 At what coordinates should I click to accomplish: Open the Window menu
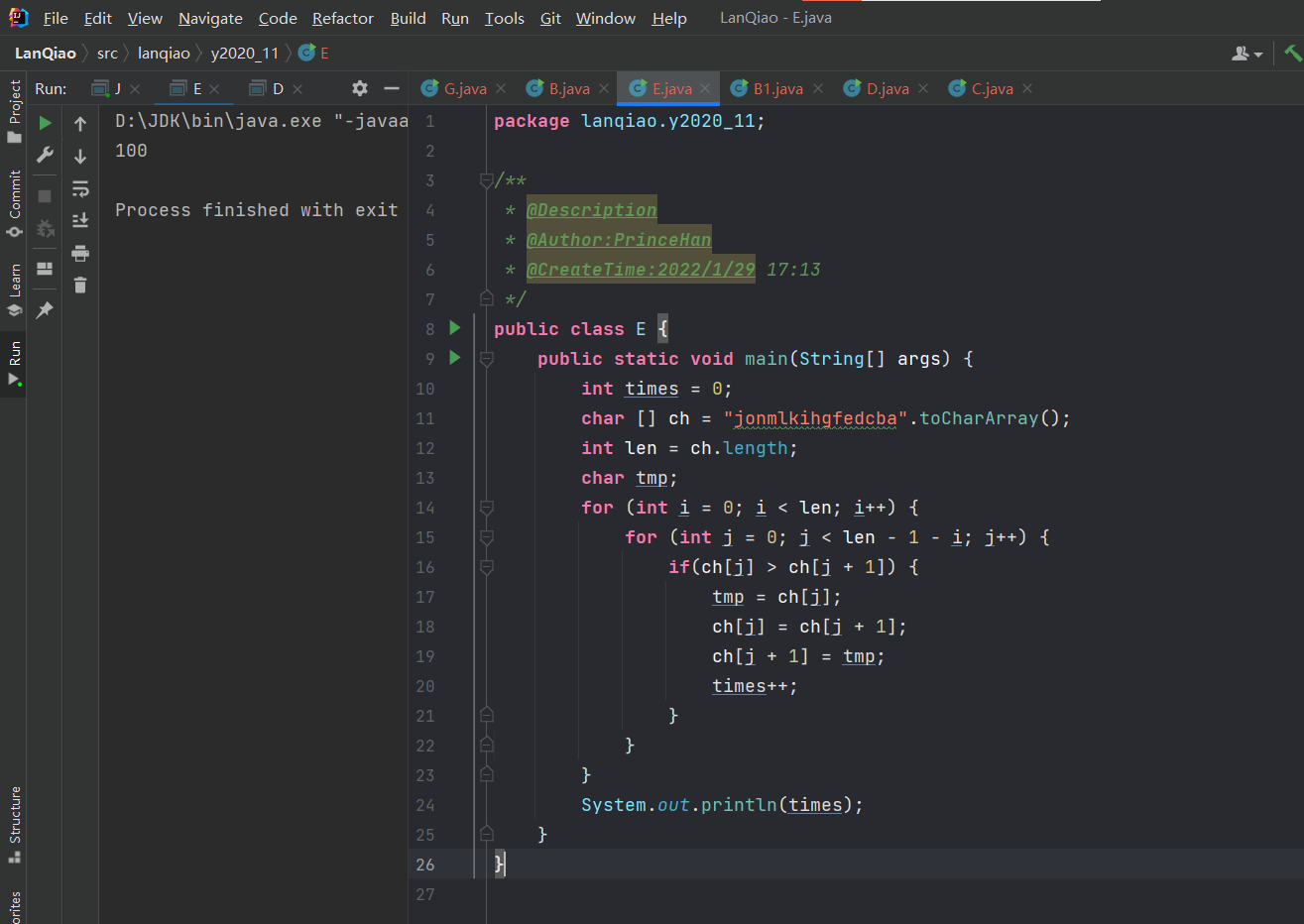click(x=606, y=18)
